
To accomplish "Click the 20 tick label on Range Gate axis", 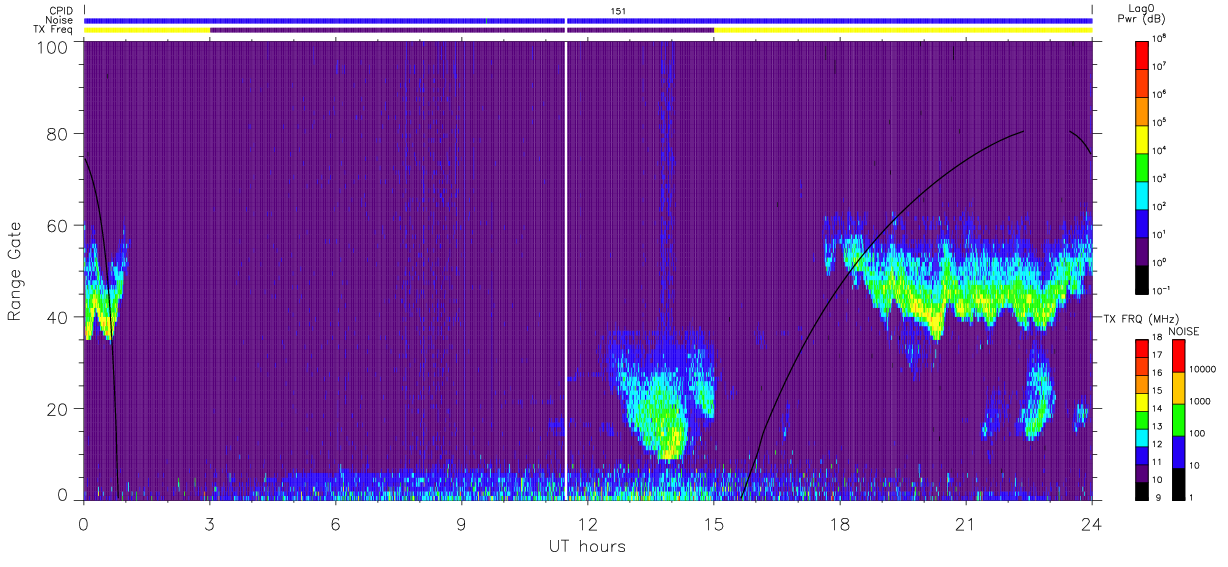I will pyautogui.click(x=57, y=409).
